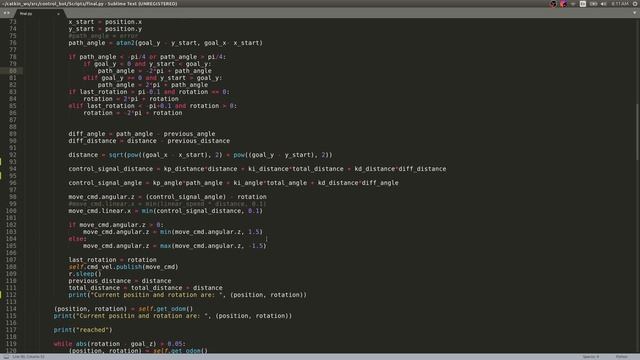Viewport: 640px width, 360px height.
Task: Click the print statement on line 115
Action: 173,316
